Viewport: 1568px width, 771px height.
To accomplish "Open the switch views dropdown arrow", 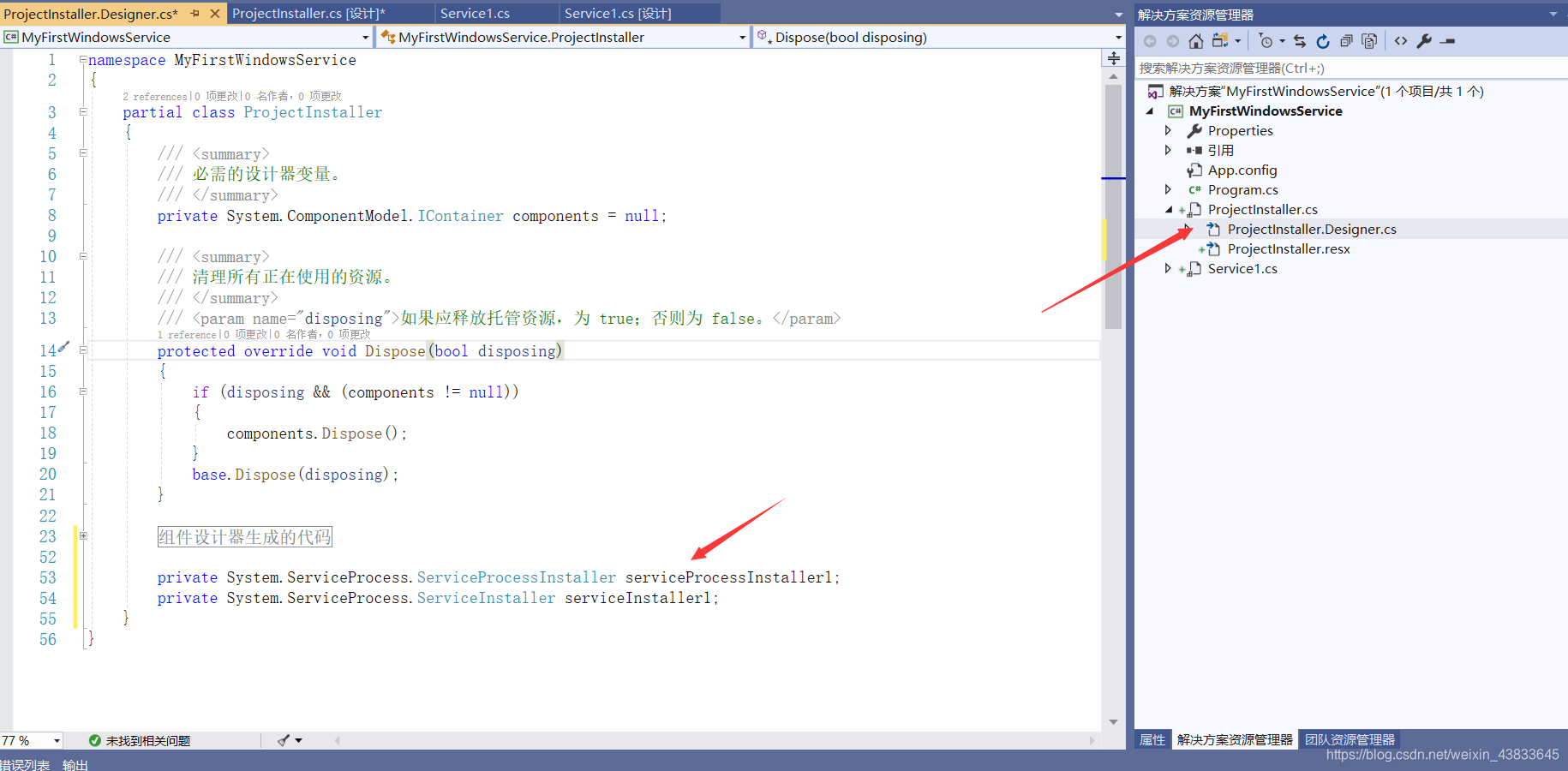I will pos(1237,41).
